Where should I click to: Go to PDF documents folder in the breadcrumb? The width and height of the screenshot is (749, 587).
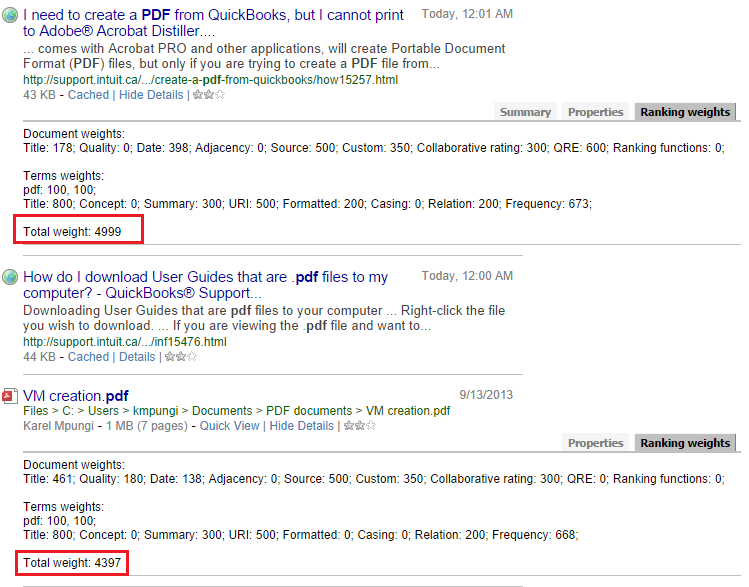(x=309, y=411)
